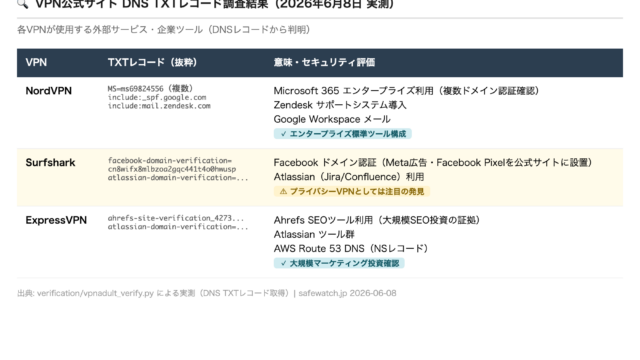Screen dimensions: 640x360
Task: Click ExpressVPN's 'atlassian-domain-verification=...' record
Action: pos(178,227)
